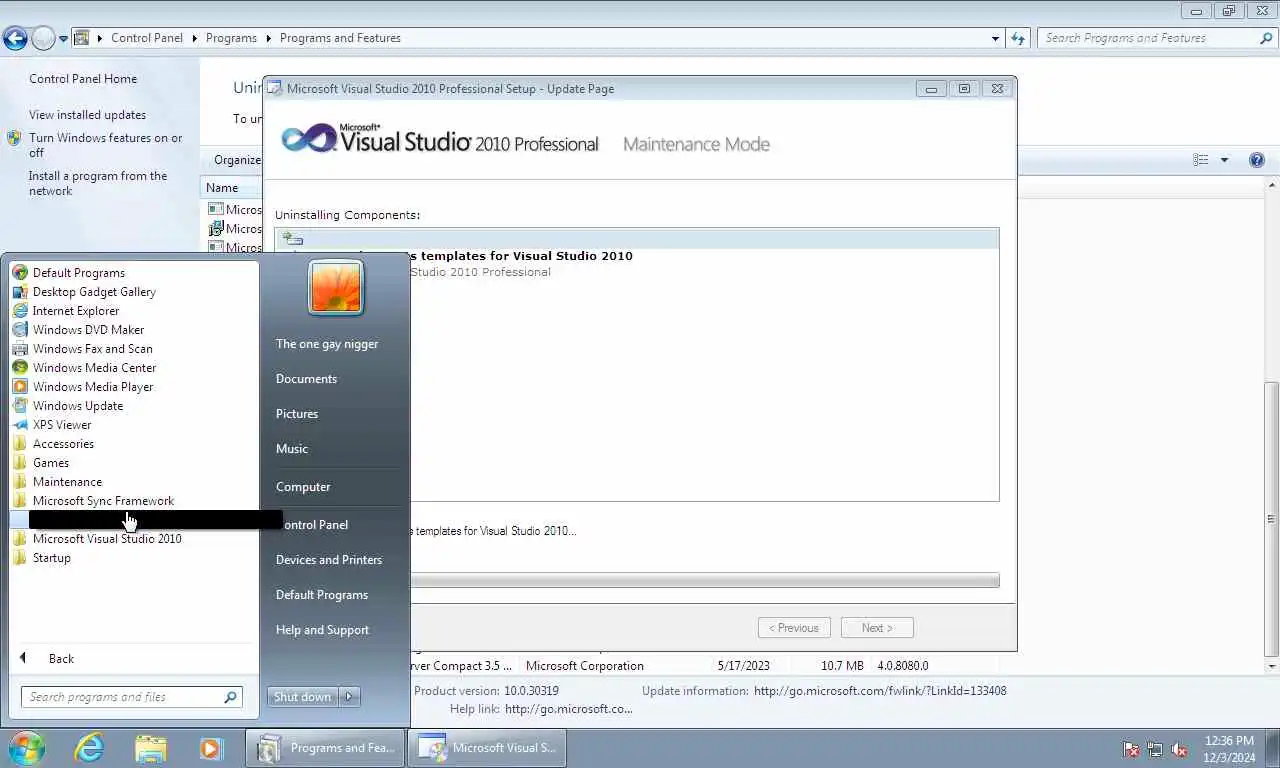Switch to Programs and Features taskbar button
Viewport: 1280px width, 768px height.
click(325, 748)
